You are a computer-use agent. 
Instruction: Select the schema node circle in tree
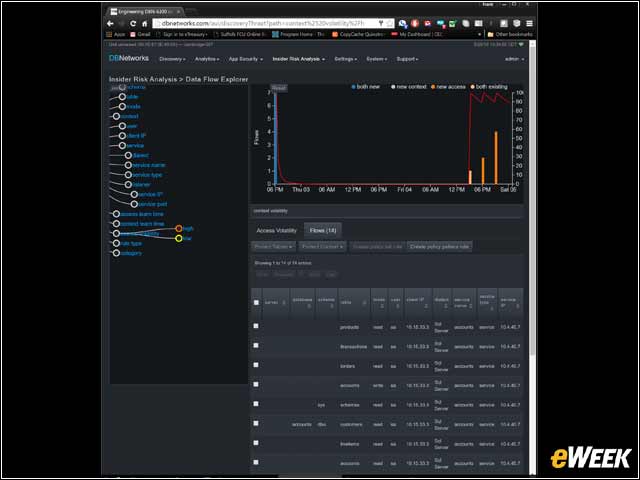(x=122, y=87)
